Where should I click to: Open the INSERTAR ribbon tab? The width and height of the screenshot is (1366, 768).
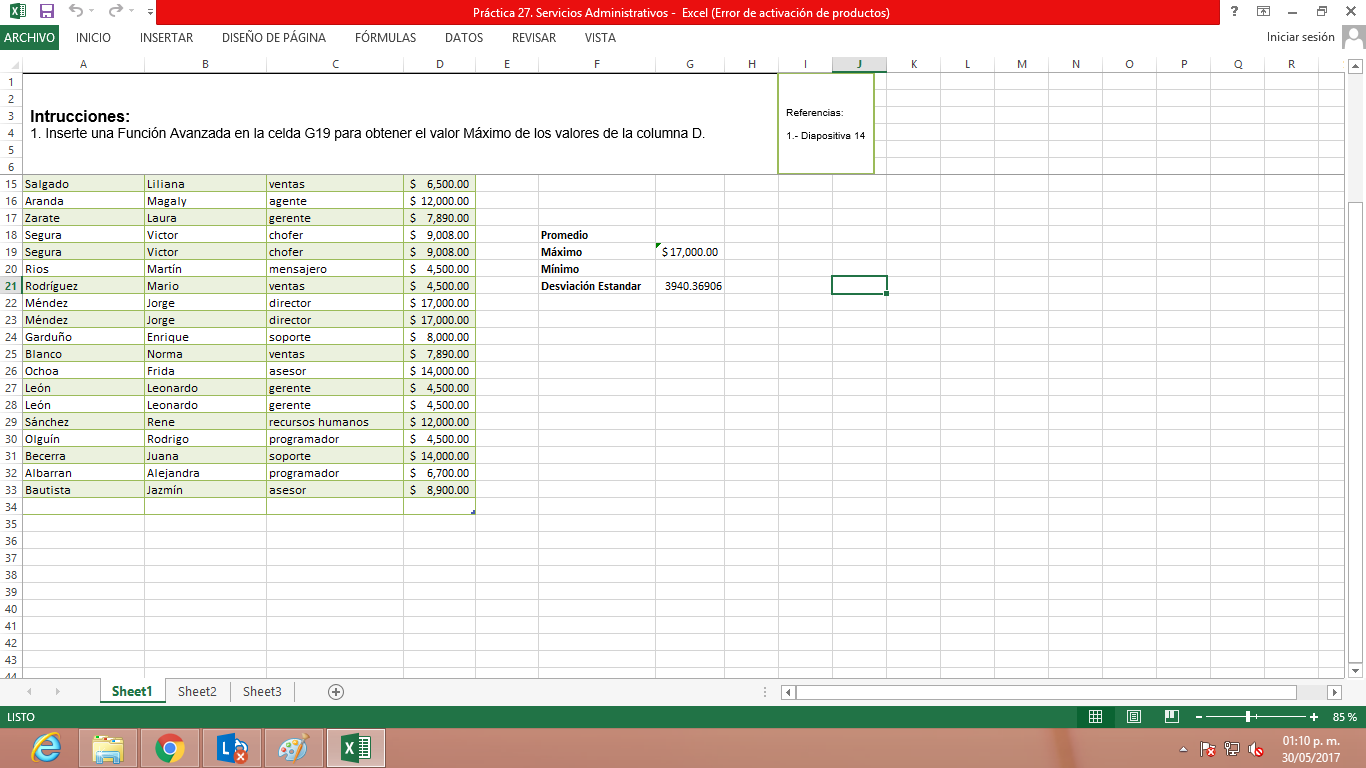[166, 38]
